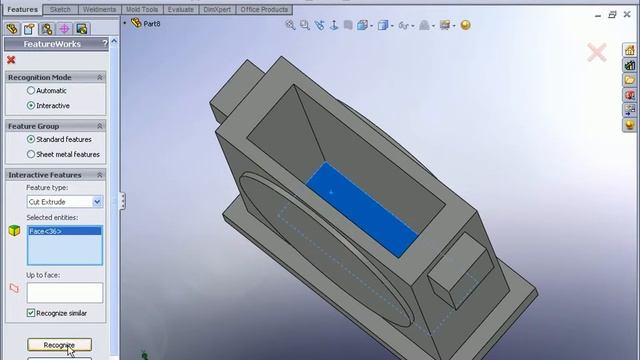Open the DisplayManager tab icon

click(x=82, y=29)
